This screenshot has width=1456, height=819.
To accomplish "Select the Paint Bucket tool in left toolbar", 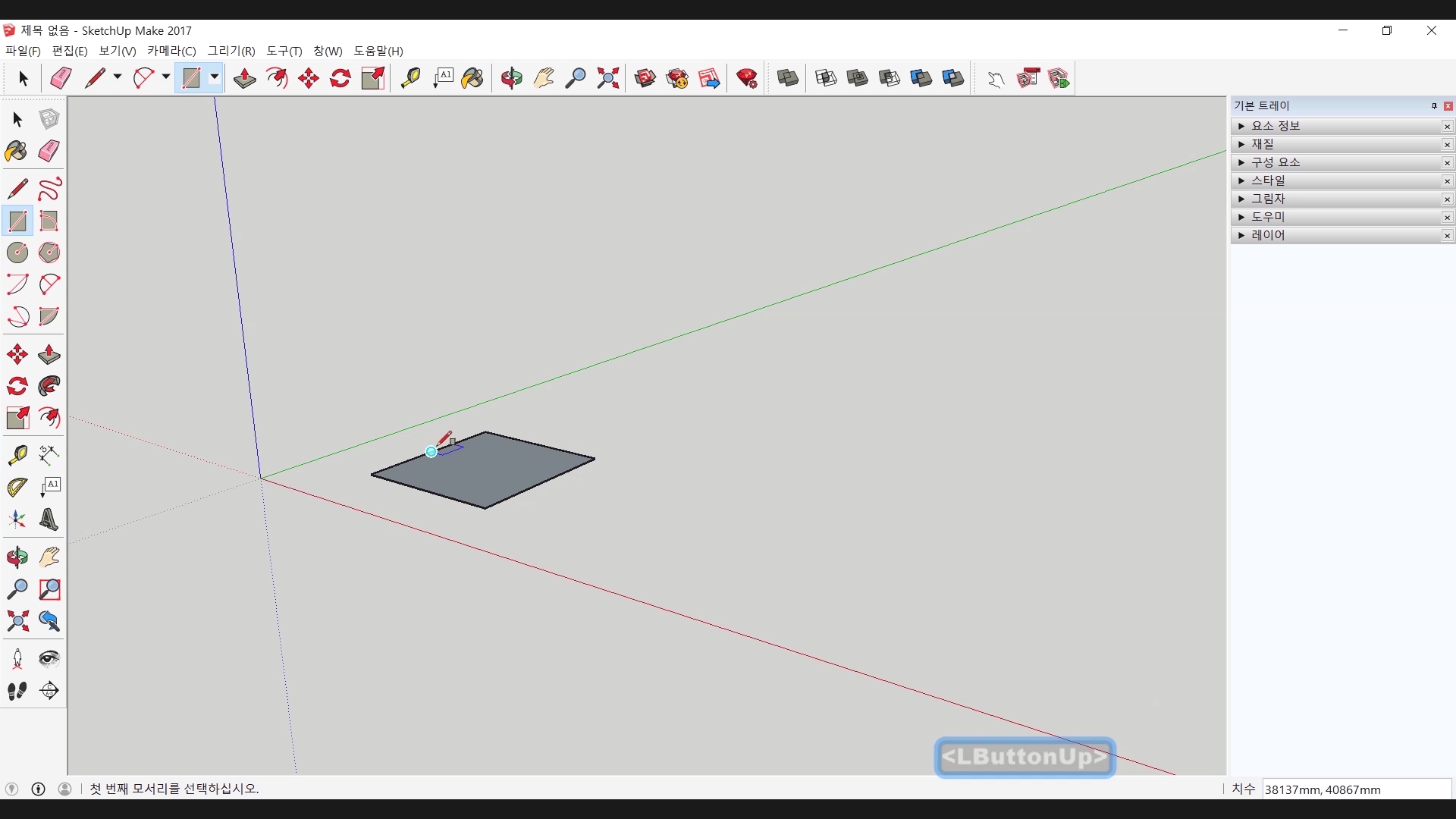I will 16,152.
